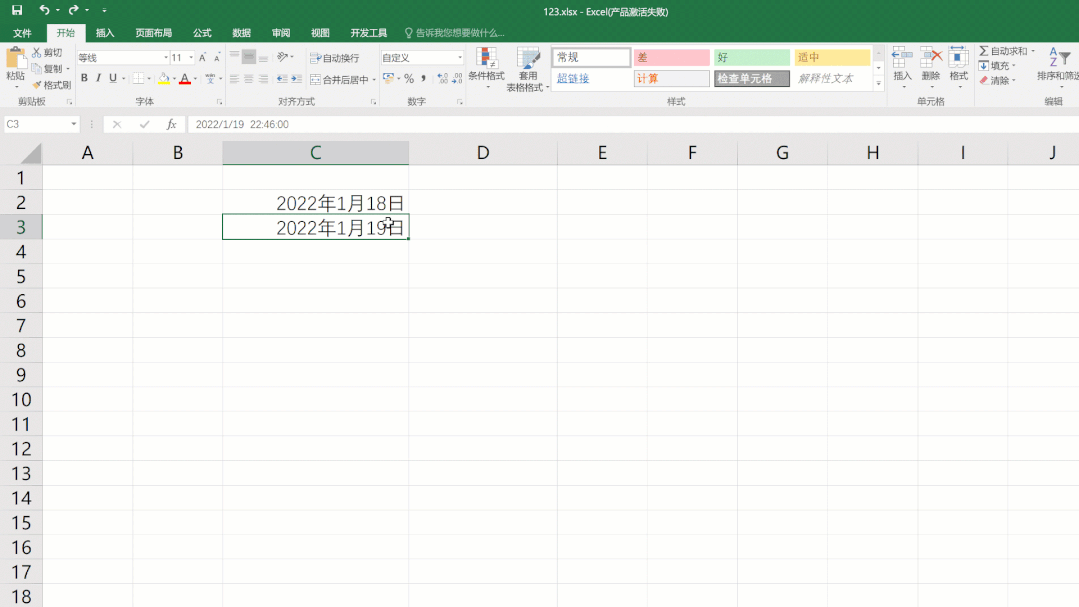Image resolution: width=1079 pixels, height=607 pixels.
Task: Click the formula bar cancel X button
Action: (x=117, y=125)
